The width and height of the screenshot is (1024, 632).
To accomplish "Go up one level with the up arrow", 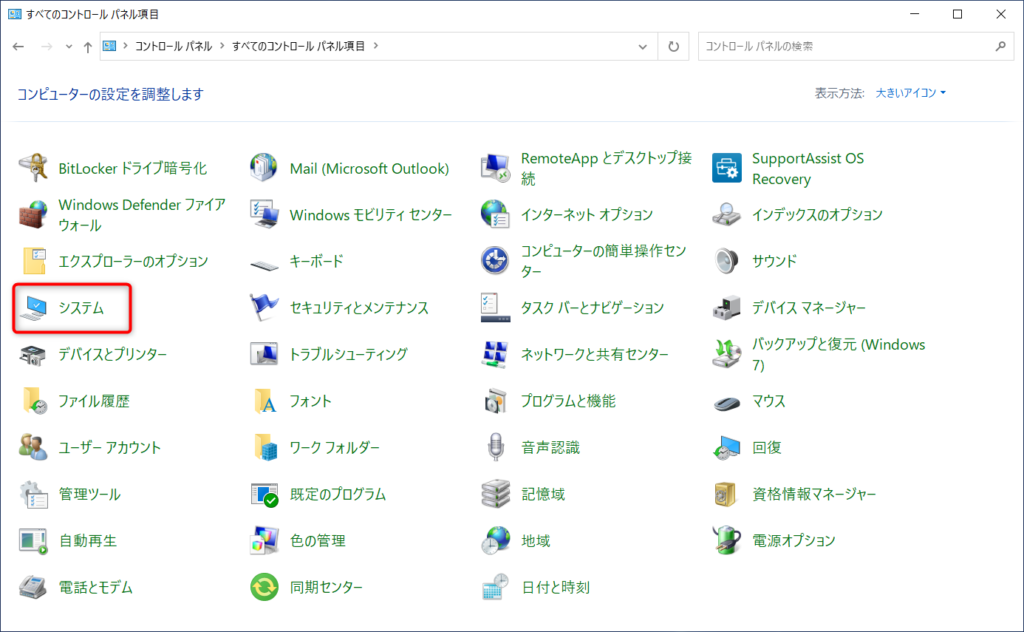I will (x=88, y=46).
